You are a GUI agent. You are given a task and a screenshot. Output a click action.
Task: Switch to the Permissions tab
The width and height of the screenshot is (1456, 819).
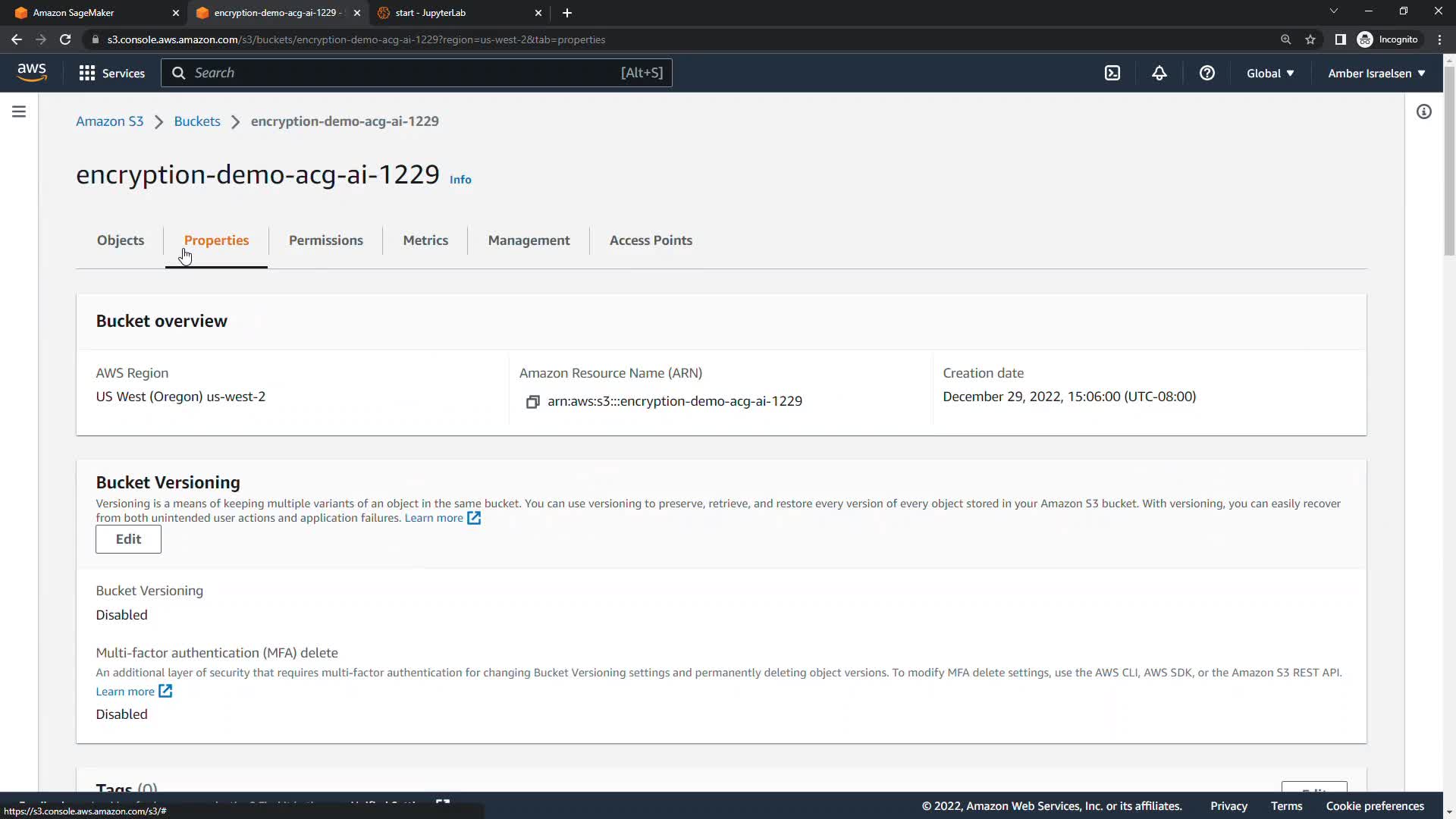coord(325,240)
